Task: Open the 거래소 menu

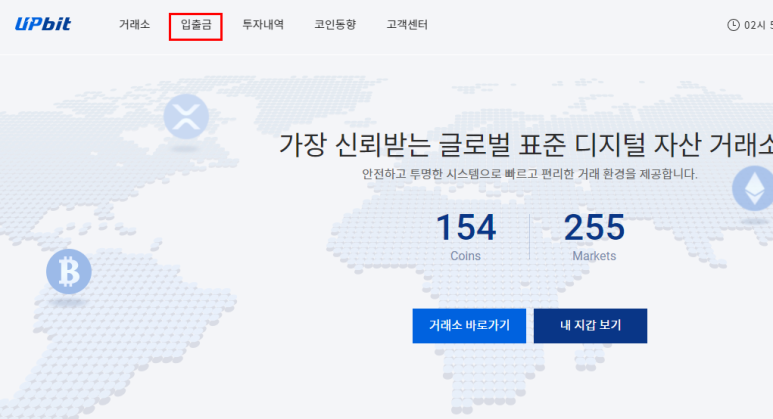Action: 135,24
